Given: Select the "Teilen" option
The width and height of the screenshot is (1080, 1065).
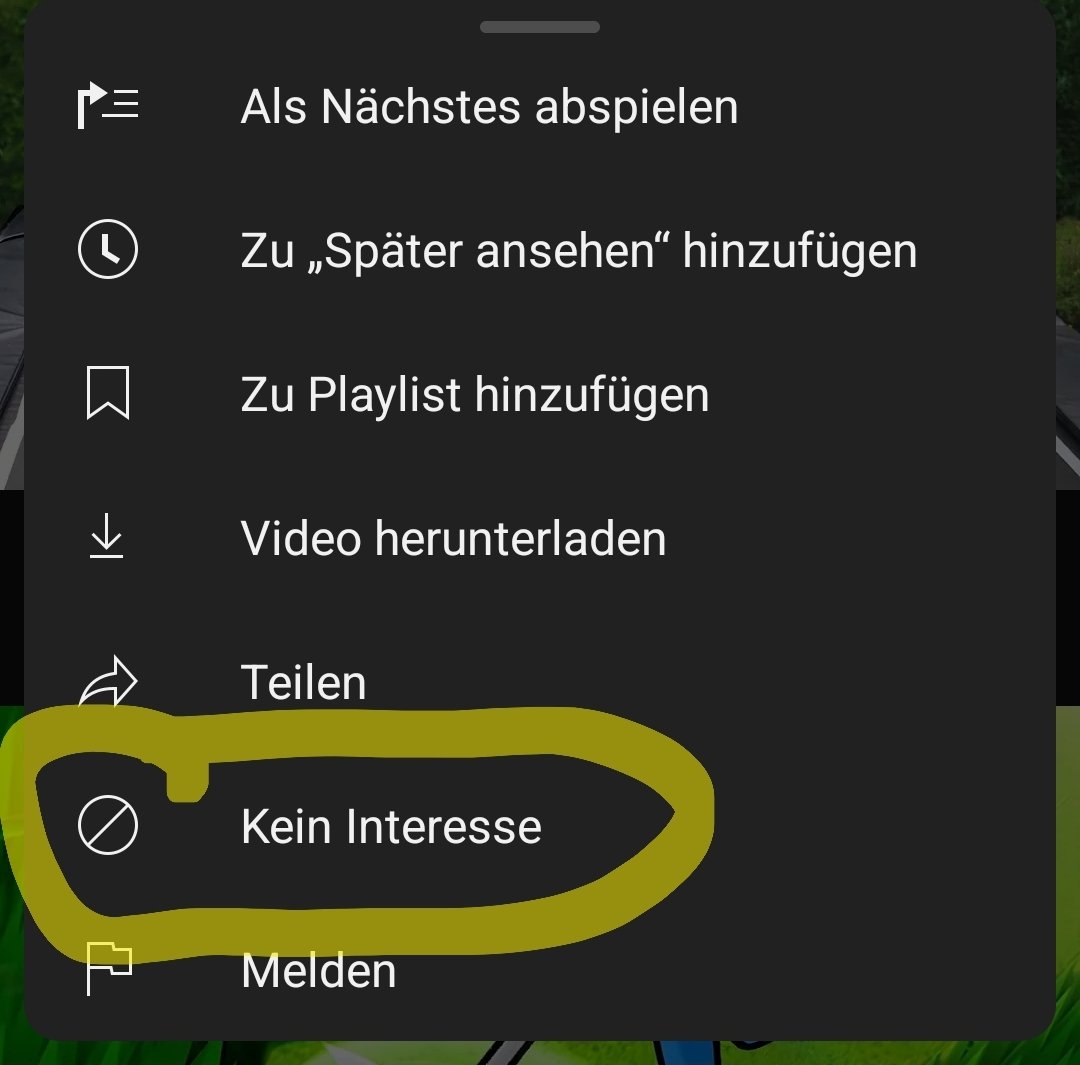Looking at the screenshot, I should [x=303, y=682].
